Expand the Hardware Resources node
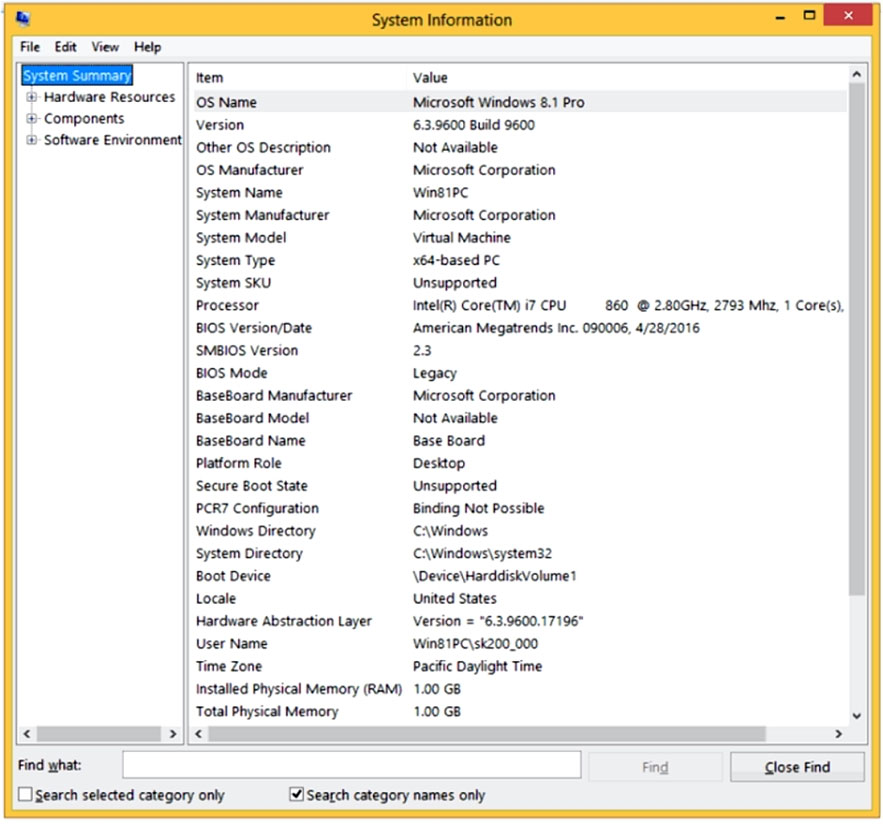Screen dimensions: 883x829 point(32,97)
